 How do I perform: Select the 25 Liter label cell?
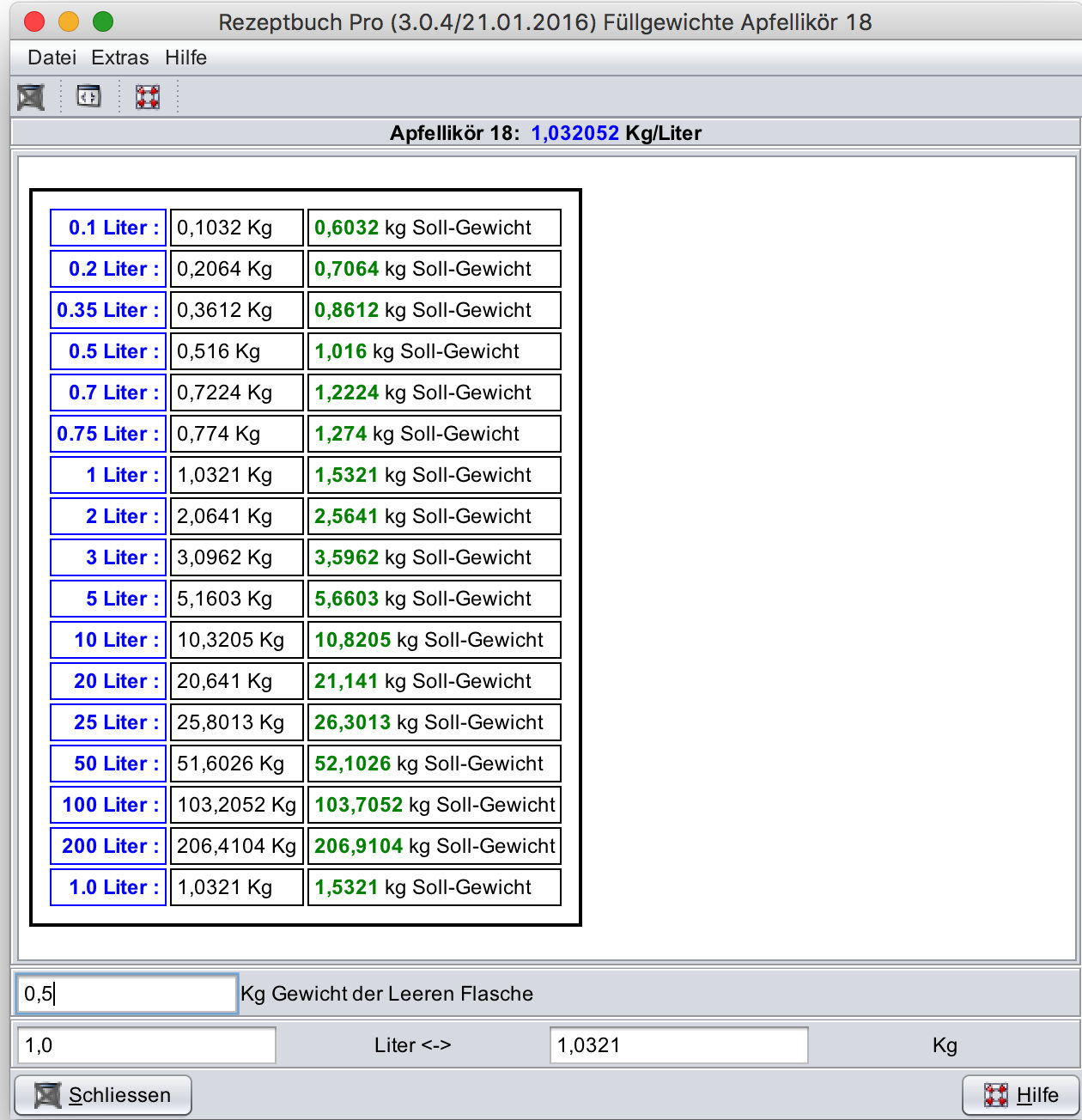(108, 722)
